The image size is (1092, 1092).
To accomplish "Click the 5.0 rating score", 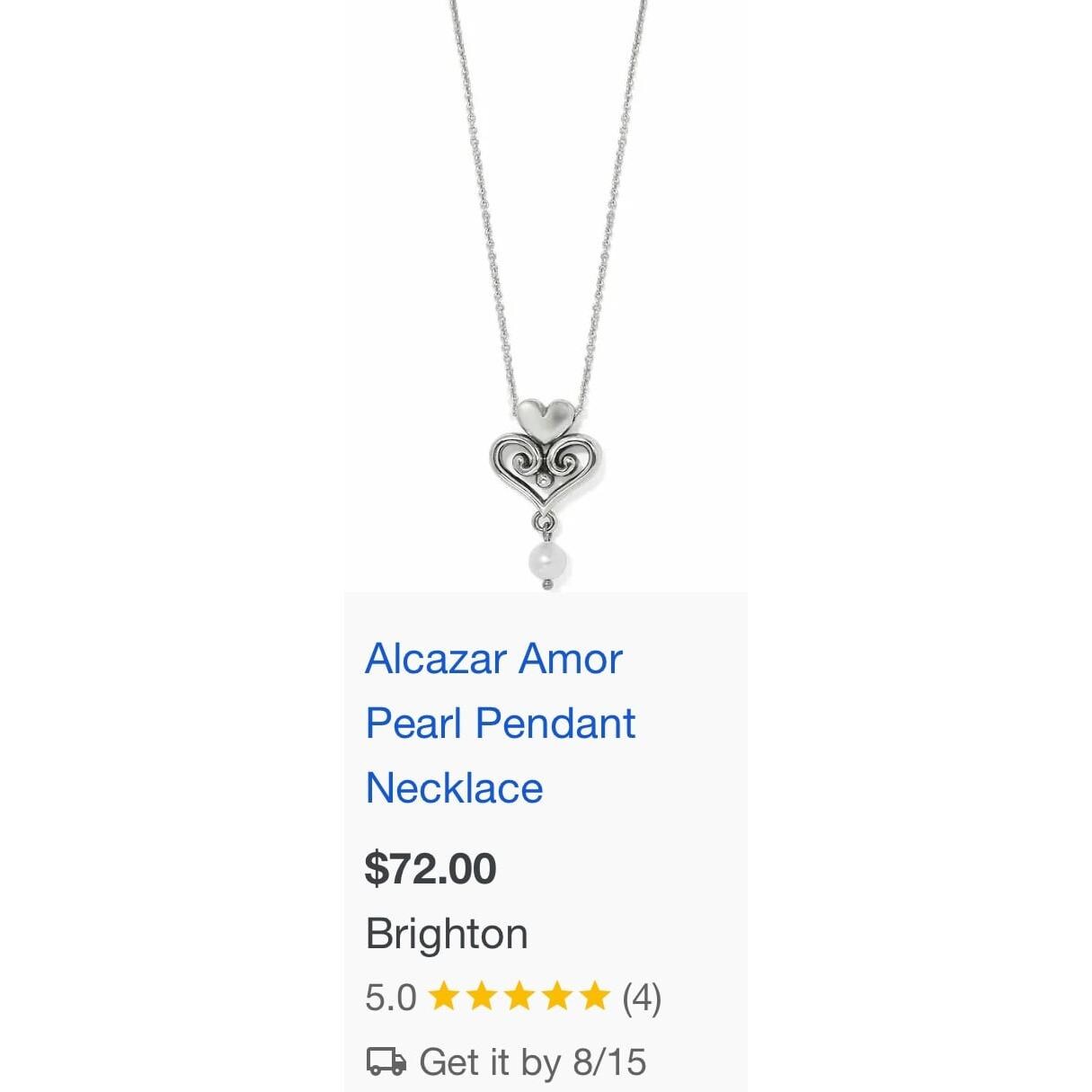I will (391, 998).
